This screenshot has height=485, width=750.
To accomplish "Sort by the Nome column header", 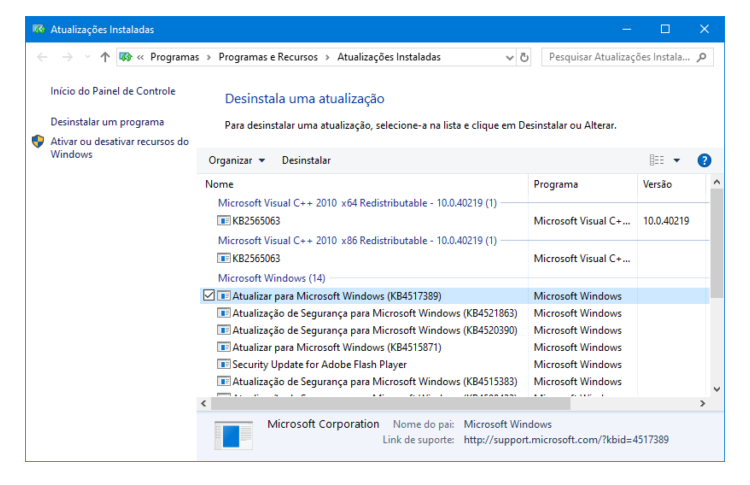I will 219,185.
